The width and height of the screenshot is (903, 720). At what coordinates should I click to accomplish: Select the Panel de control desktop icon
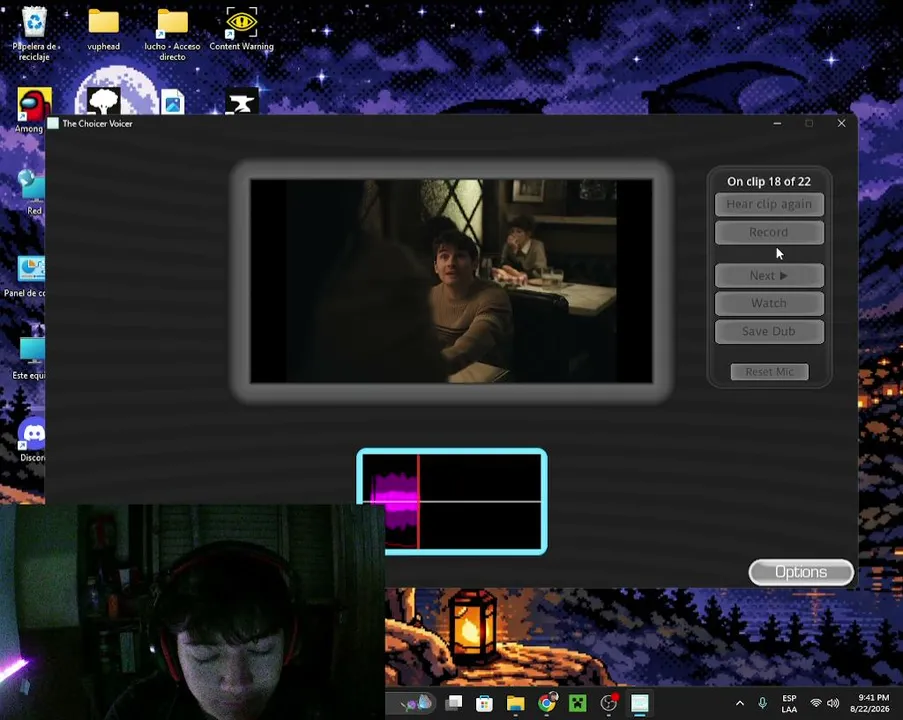(25, 276)
